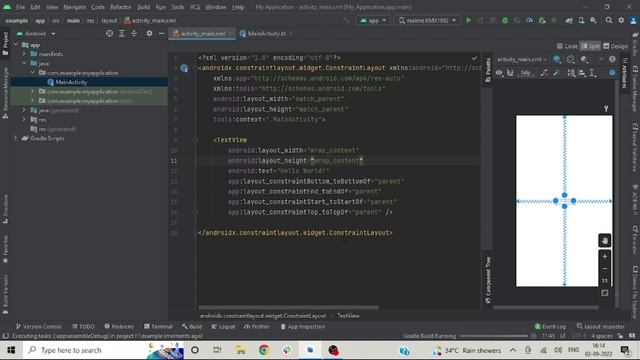Click the Select Design Surface layers icon

click(x=557, y=60)
